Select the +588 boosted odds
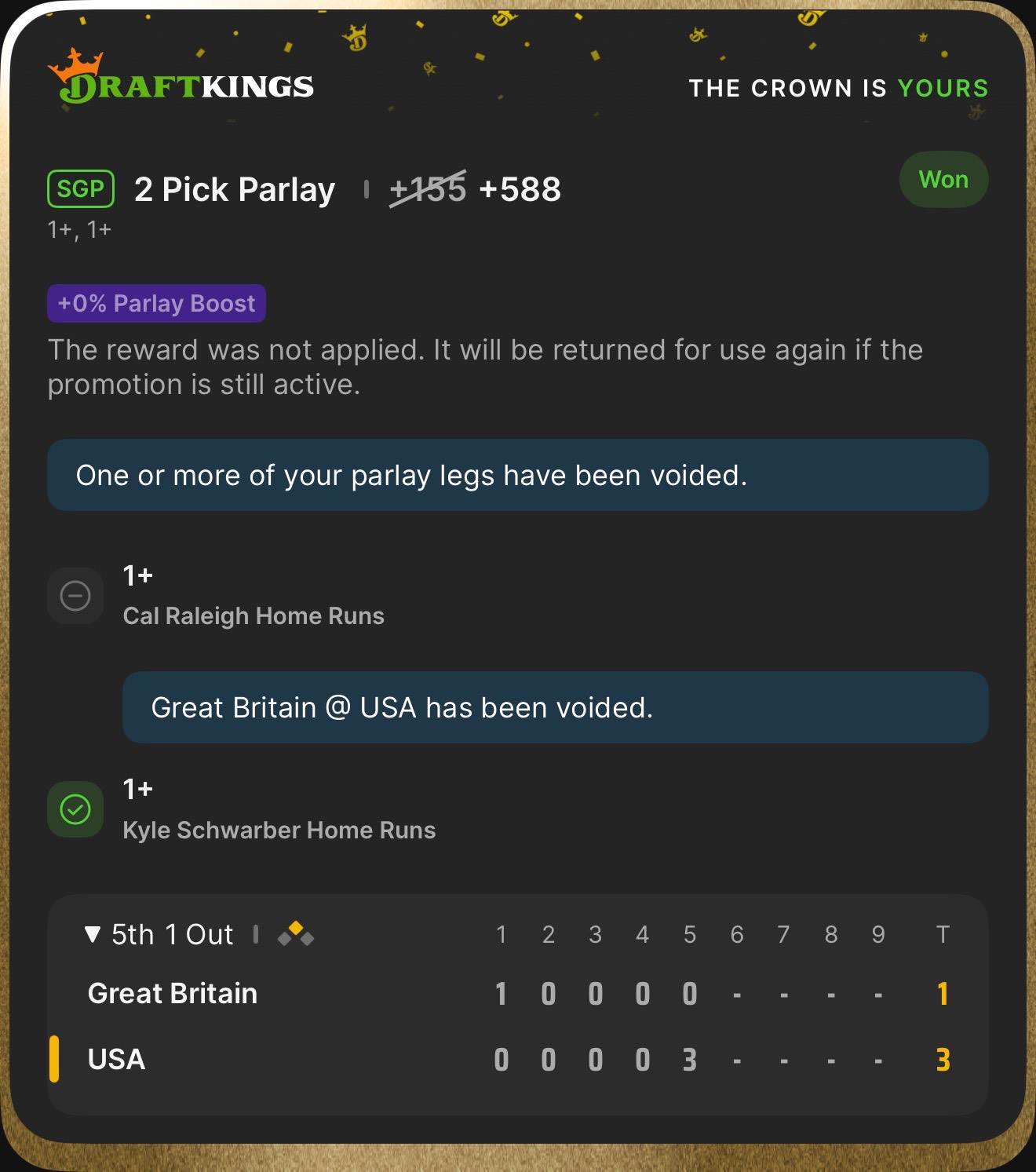The height and width of the screenshot is (1172, 1036). pos(520,189)
